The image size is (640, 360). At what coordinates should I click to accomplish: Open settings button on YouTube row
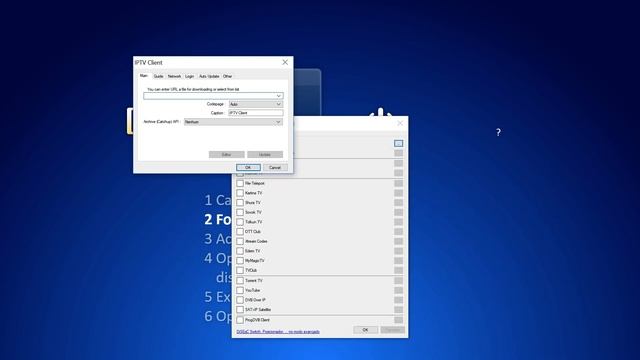click(x=398, y=290)
